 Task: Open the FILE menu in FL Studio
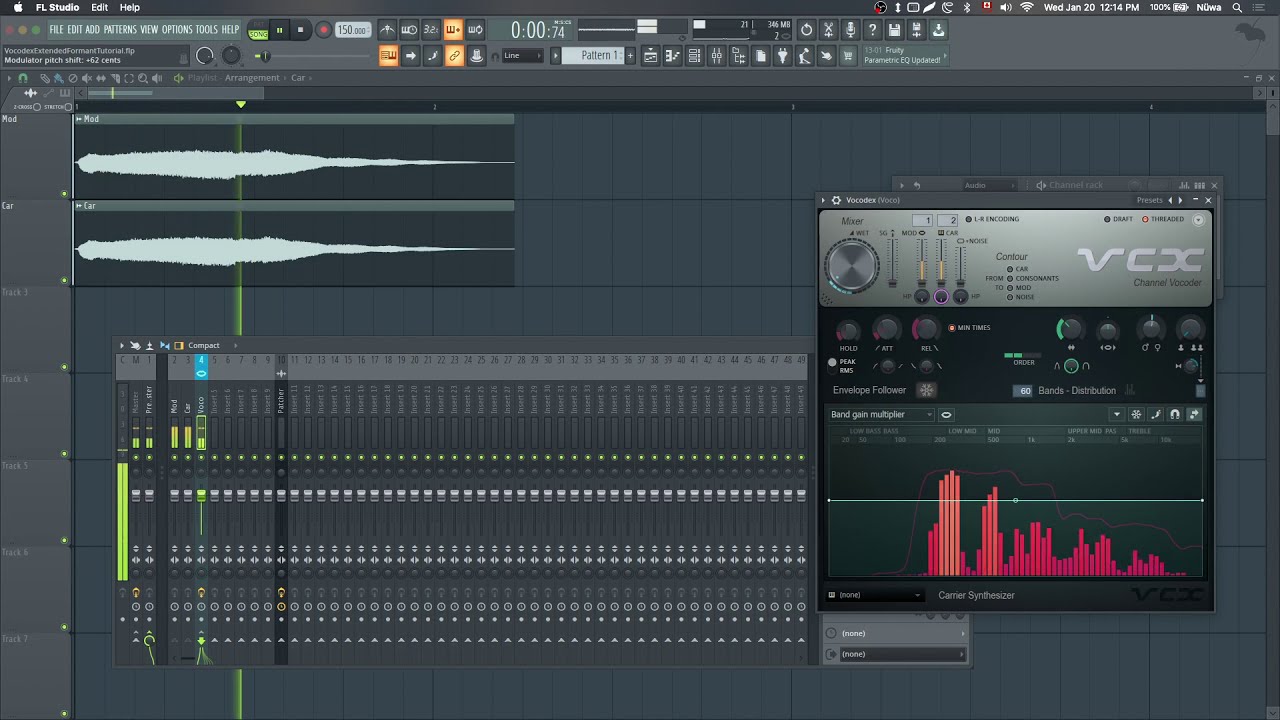[56, 30]
